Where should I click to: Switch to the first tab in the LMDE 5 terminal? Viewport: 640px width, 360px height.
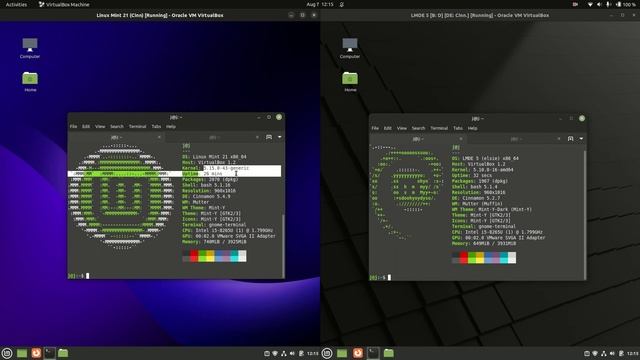[x=418, y=139]
